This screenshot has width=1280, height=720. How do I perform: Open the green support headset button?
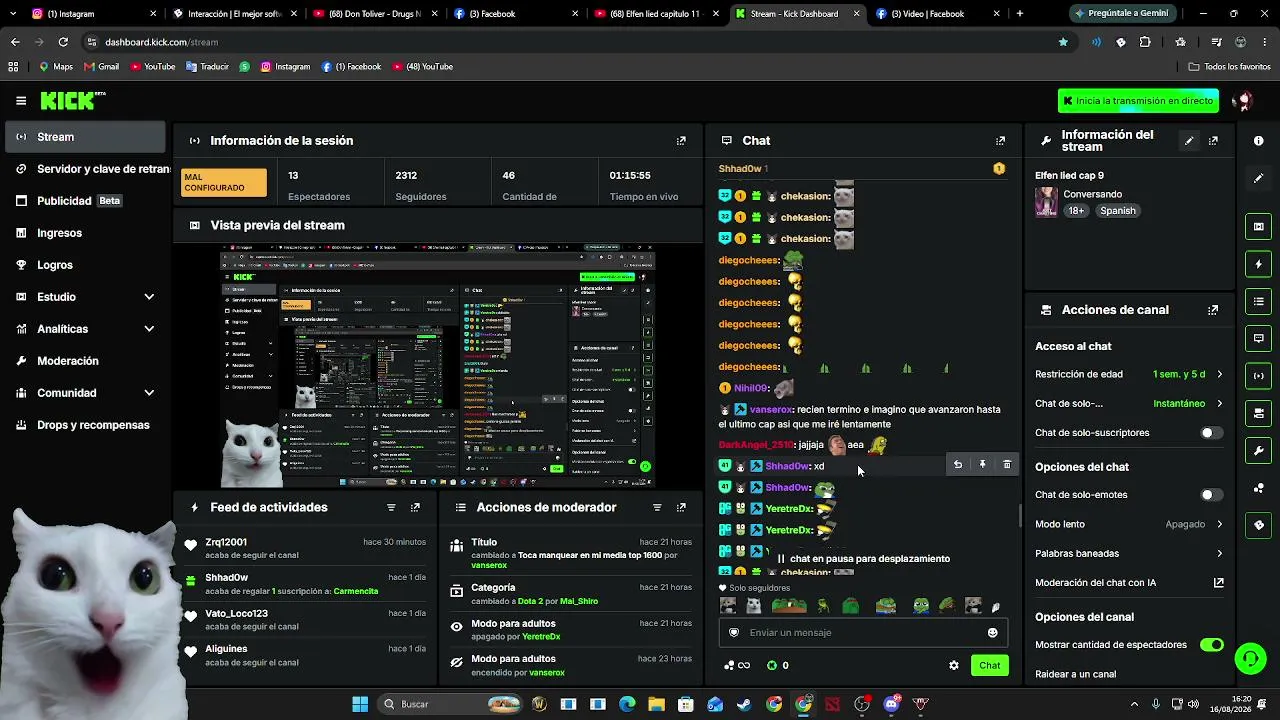1250,658
